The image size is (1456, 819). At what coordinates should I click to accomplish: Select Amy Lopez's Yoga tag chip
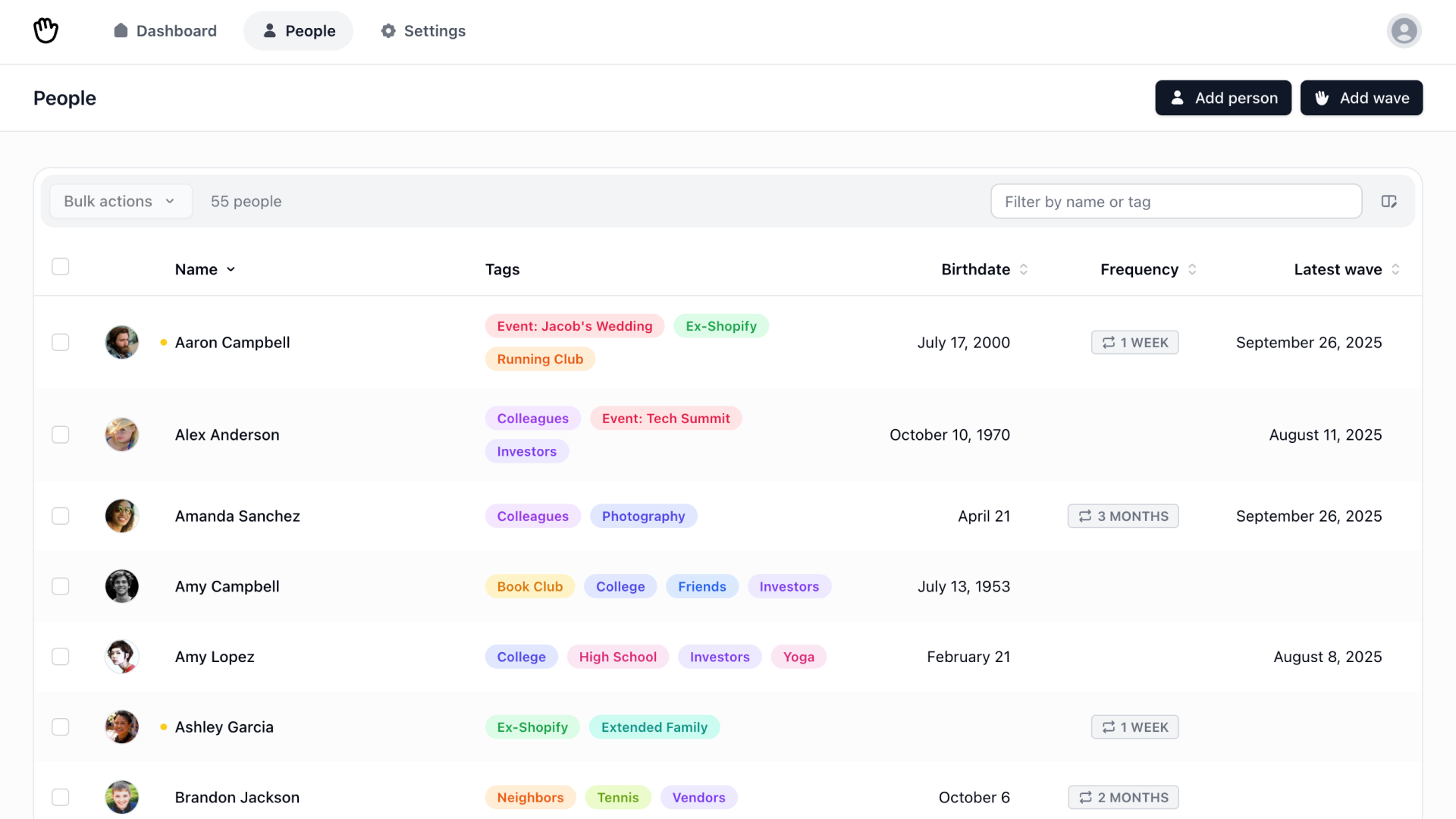coord(799,657)
